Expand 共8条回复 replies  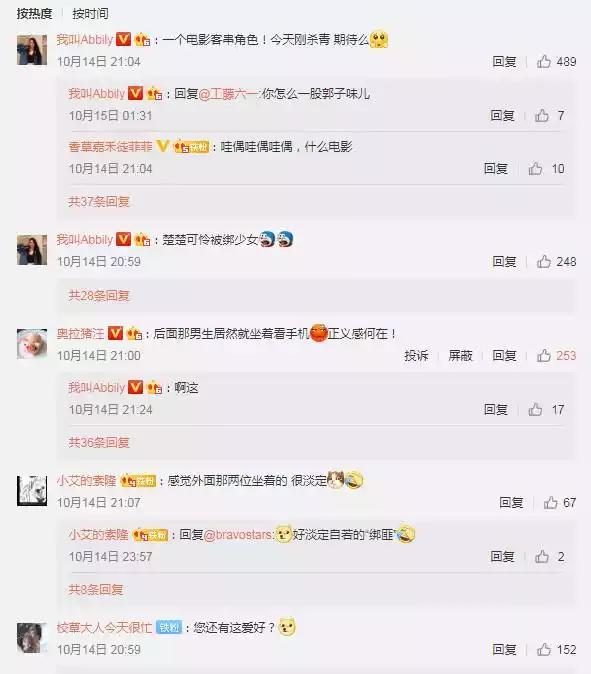96,589
